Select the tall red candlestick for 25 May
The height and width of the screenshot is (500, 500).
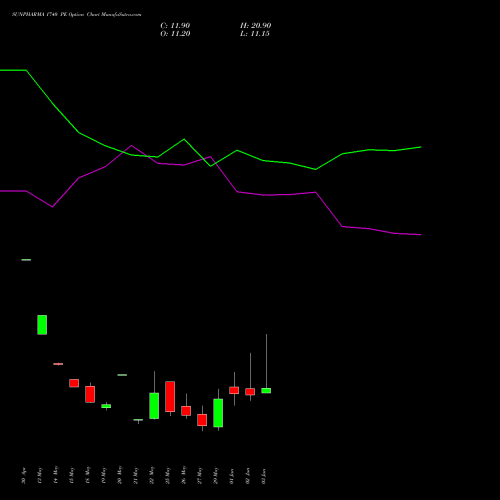[x=170, y=396]
